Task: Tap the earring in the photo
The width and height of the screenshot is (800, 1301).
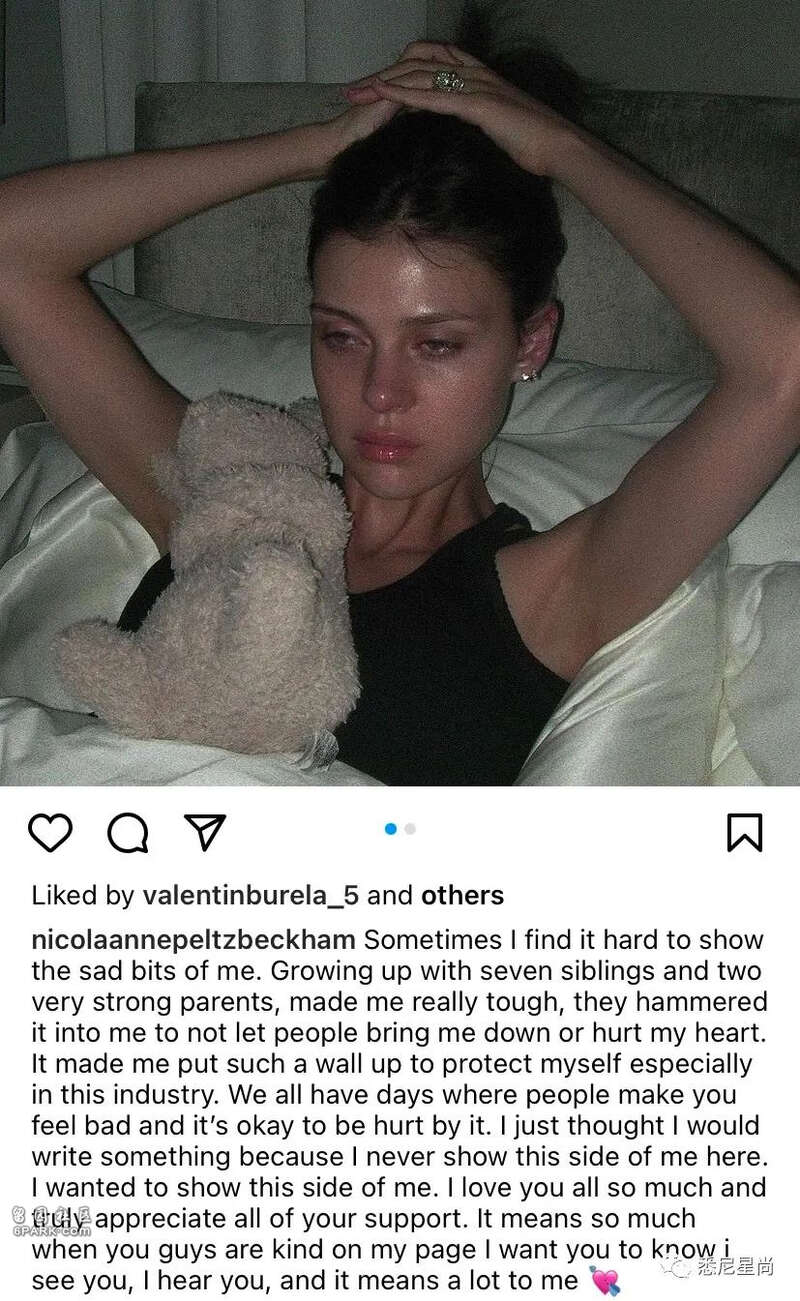Action: pyautogui.click(x=529, y=374)
